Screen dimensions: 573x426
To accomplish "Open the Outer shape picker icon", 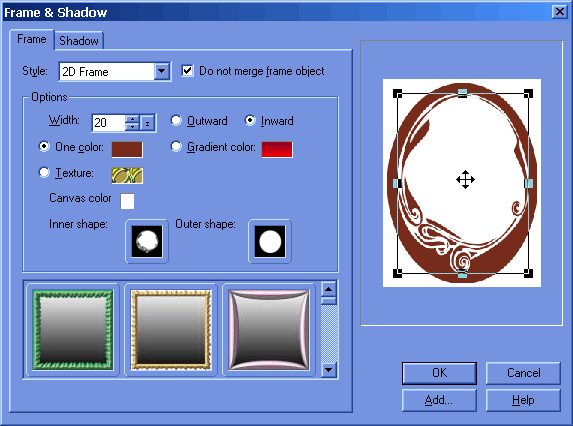I will 270,241.
